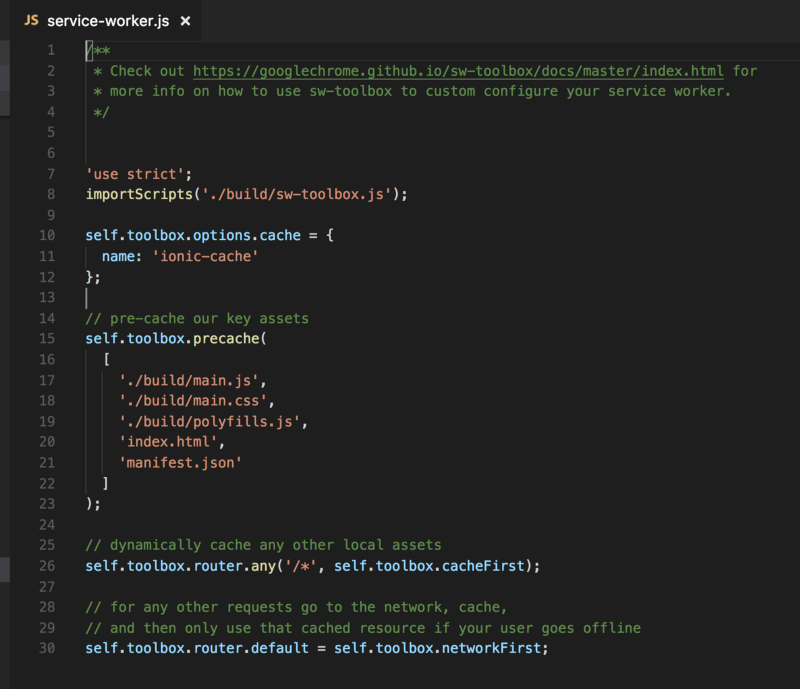Screen dimensions: 800x689
Task: Click the importScripts function call
Action: point(139,194)
